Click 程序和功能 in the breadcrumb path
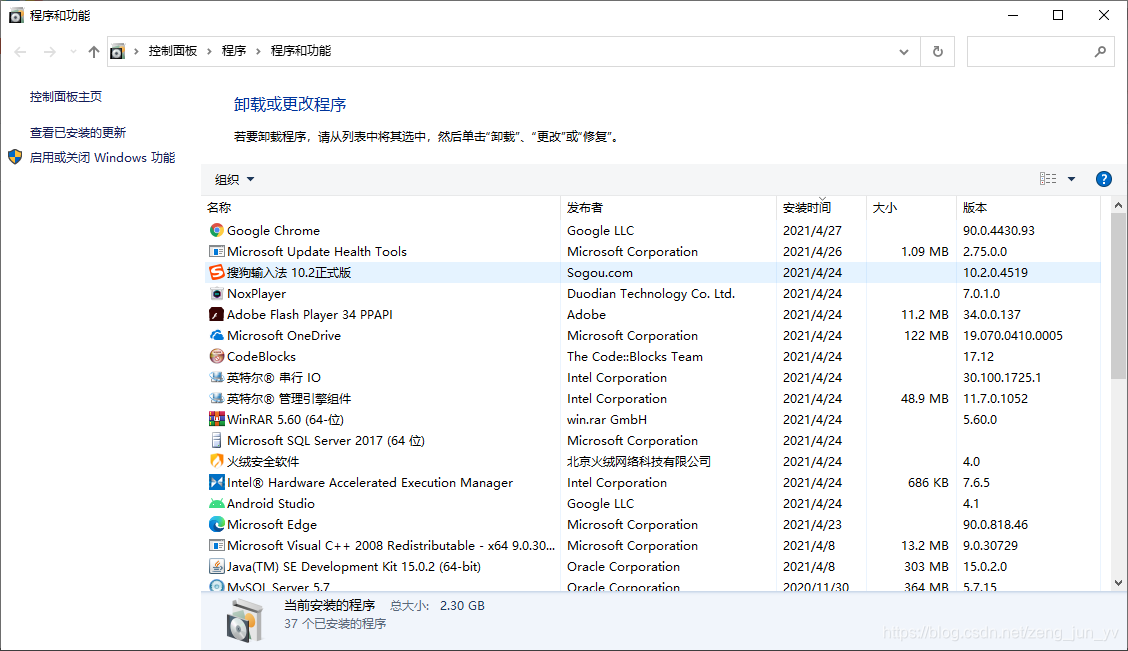Image resolution: width=1128 pixels, height=651 pixels. click(x=301, y=51)
